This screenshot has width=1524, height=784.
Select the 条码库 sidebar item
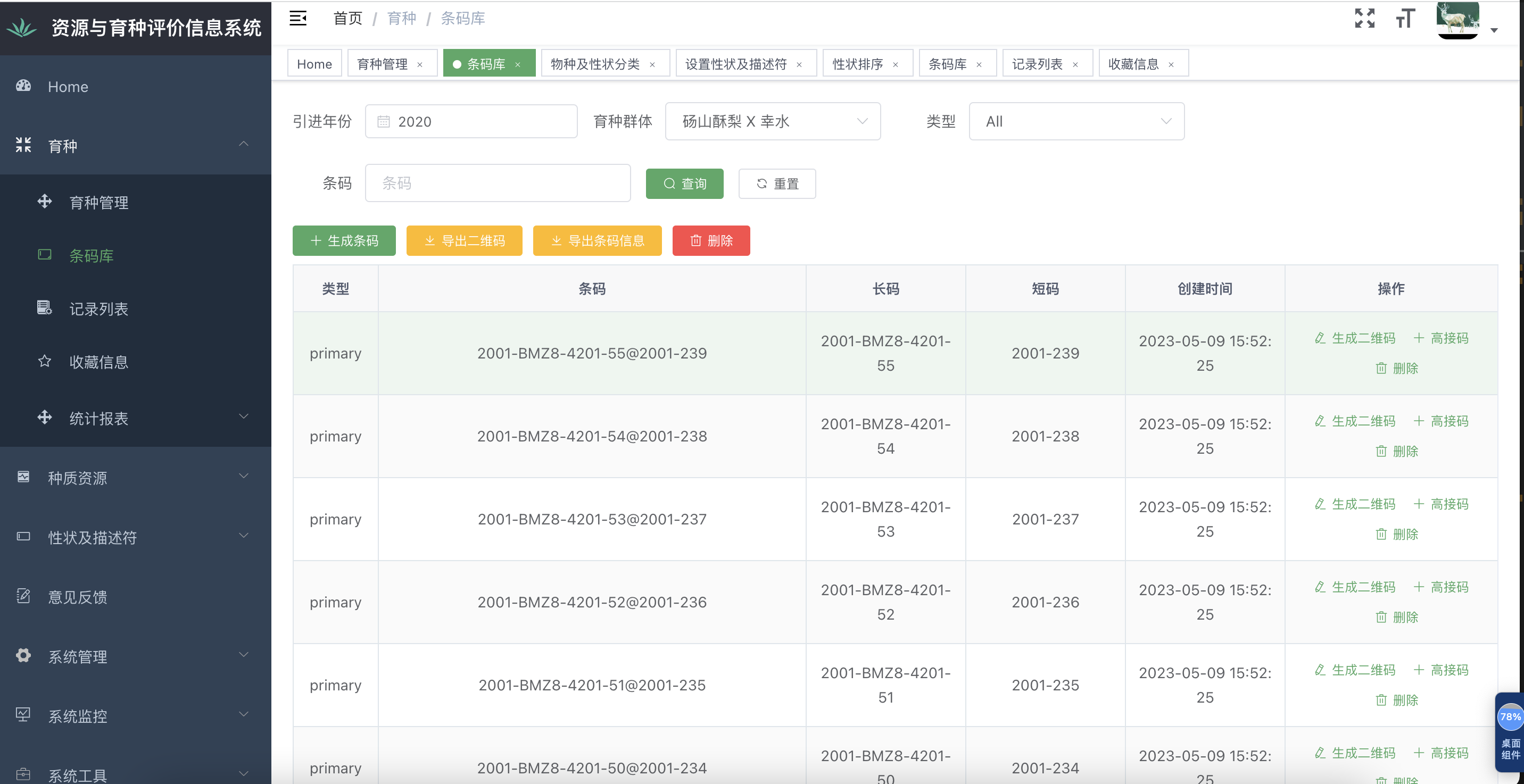coord(136,255)
